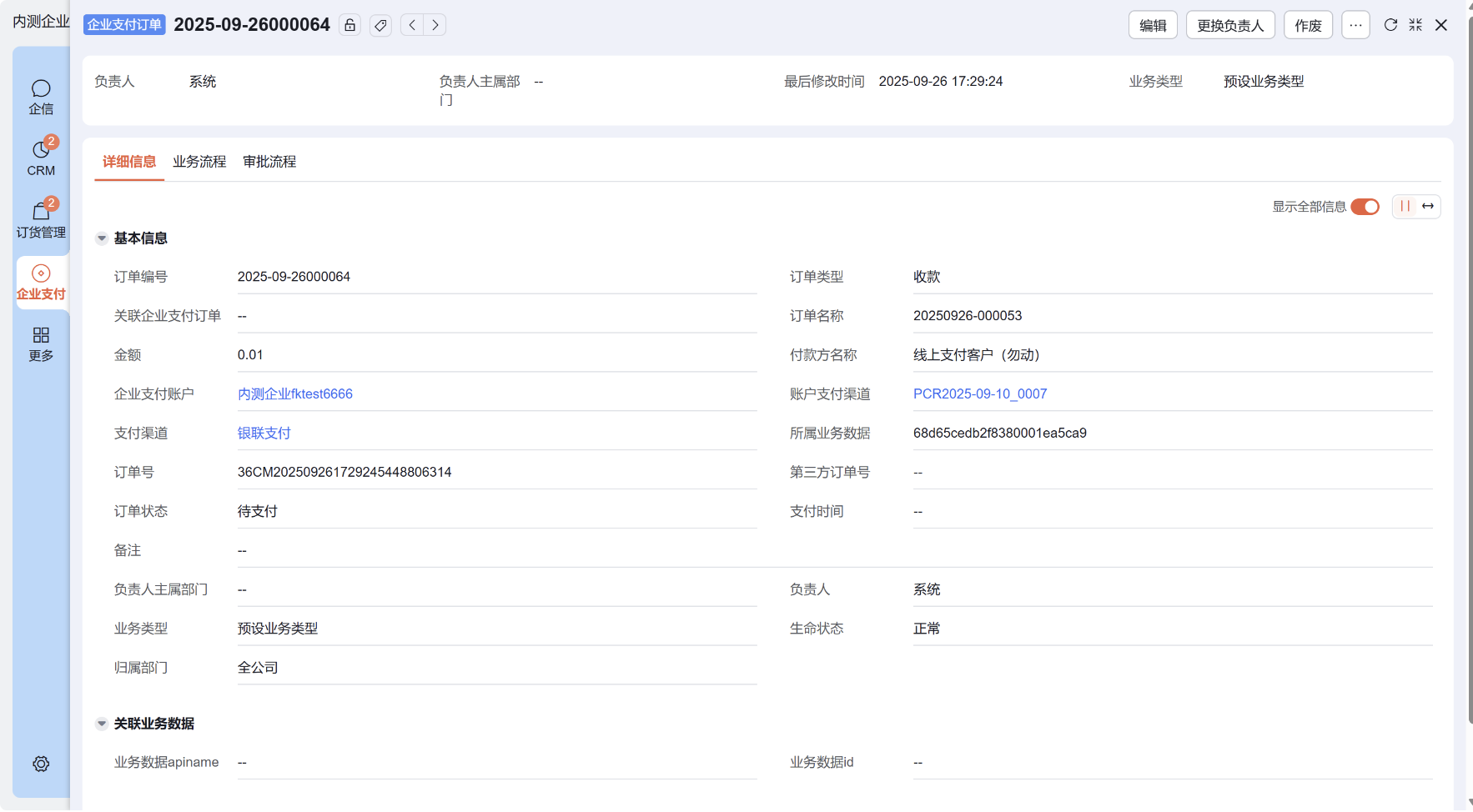Select two-column layout toggle
1473x812 pixels.
tap(1405, 207)
